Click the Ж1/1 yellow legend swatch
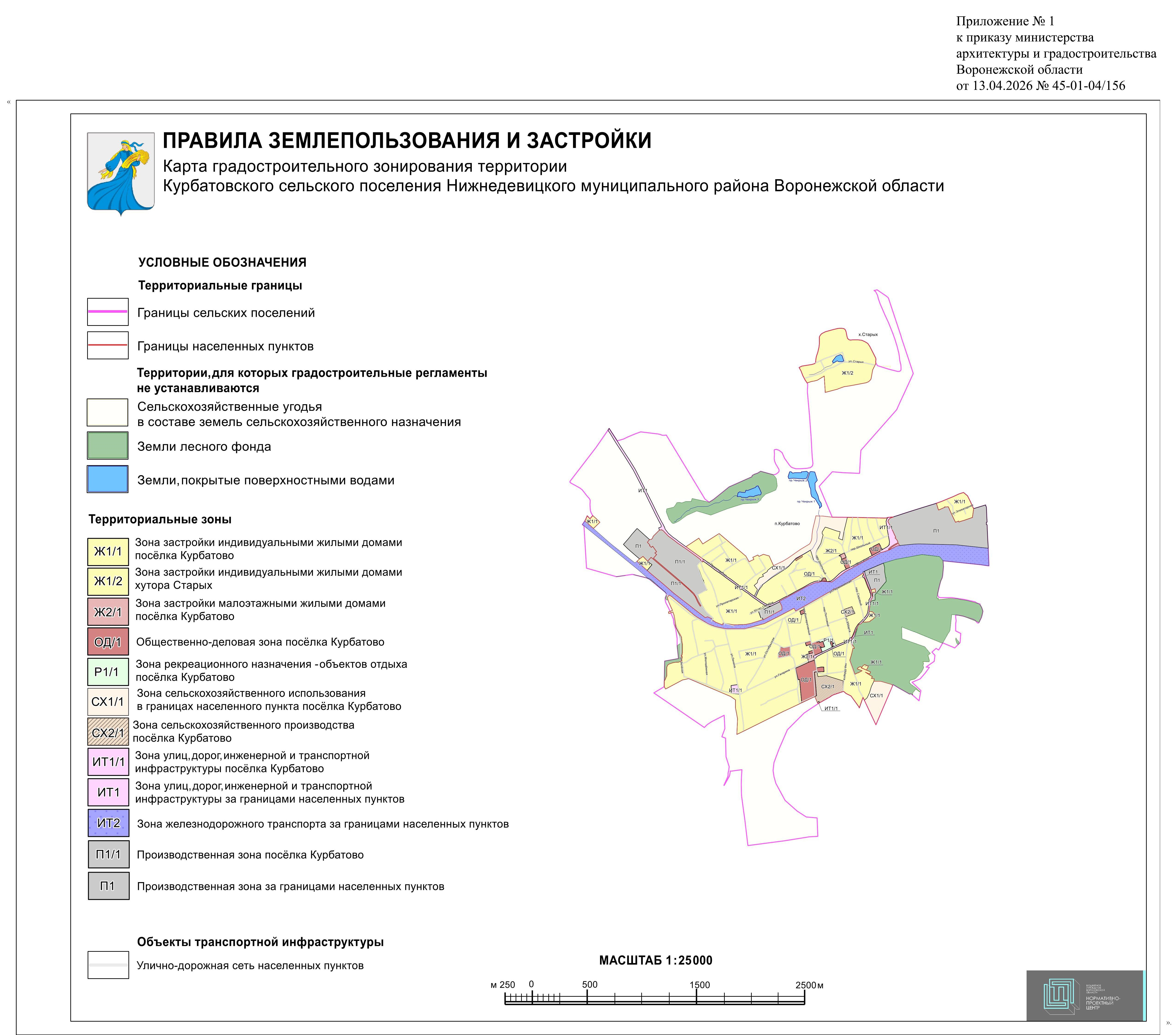 (108, 552)
